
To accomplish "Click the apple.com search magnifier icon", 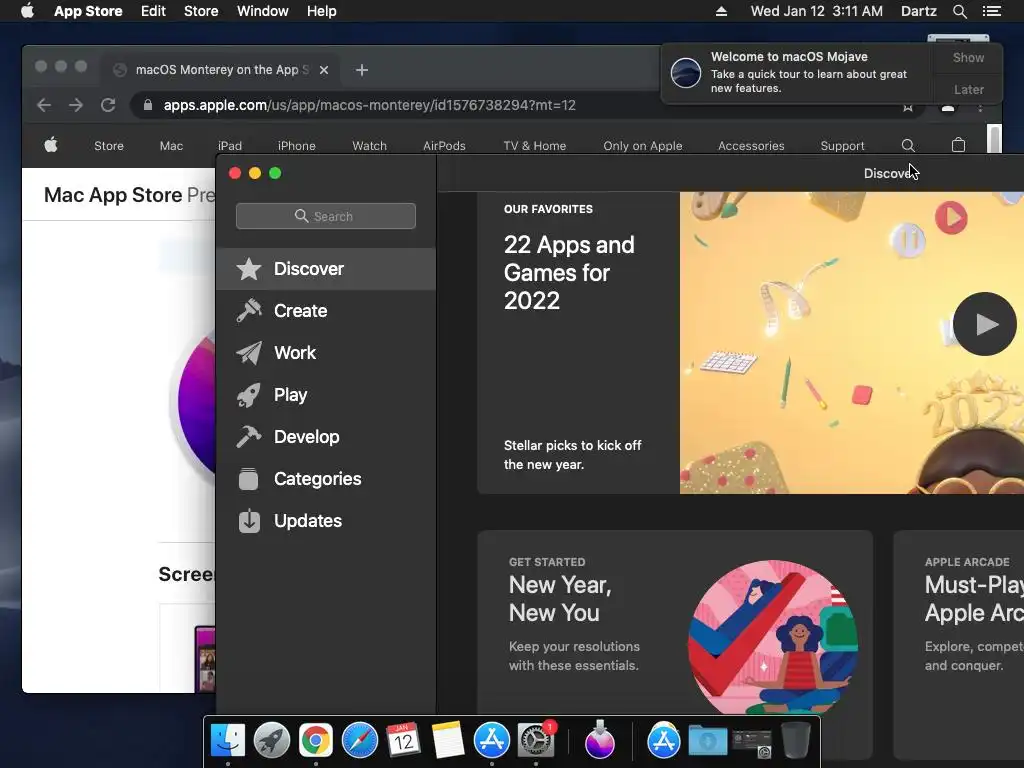I will [908, 145].
